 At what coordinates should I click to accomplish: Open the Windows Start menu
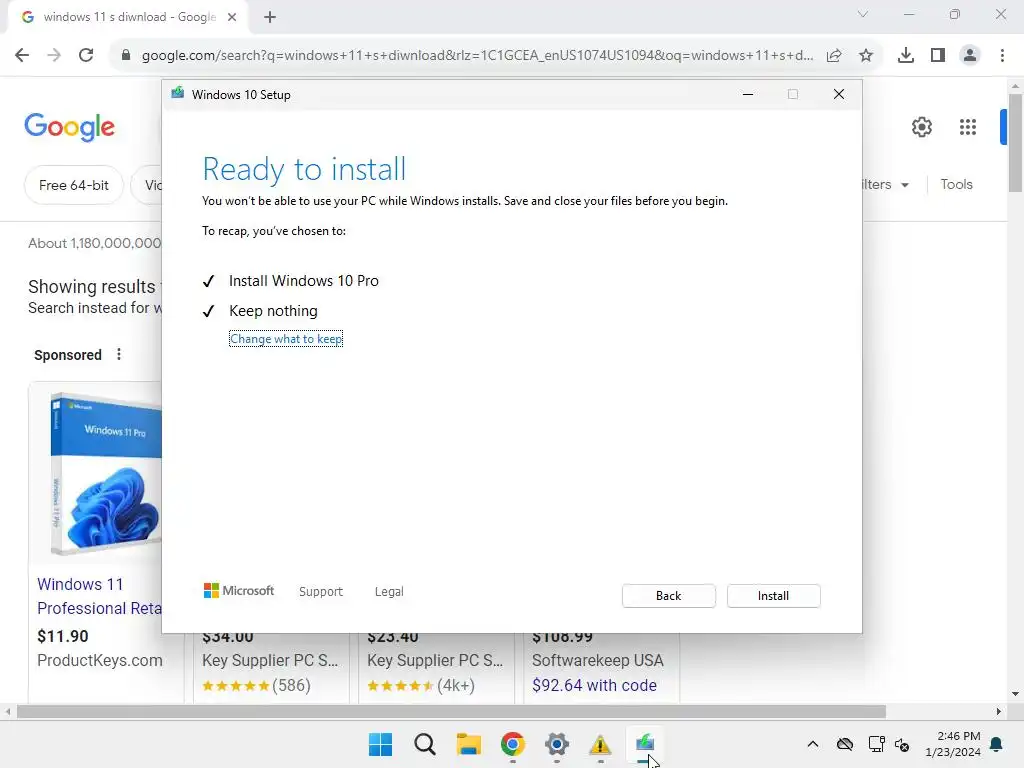381,744
